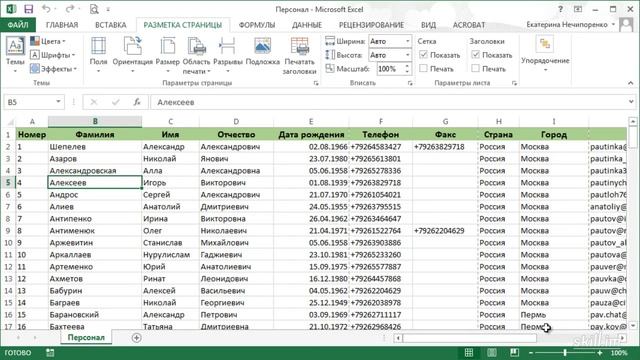
Task: Click zoom in plus button
Action: [x=600, y=353]
